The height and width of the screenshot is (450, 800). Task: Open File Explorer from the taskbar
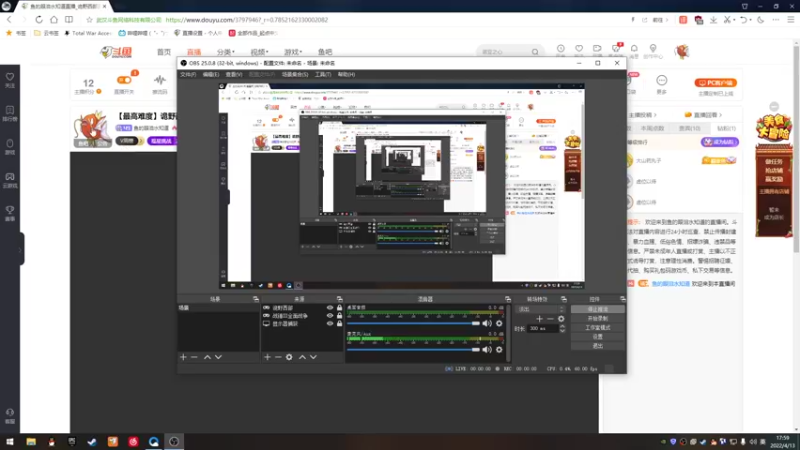(31, 442)
